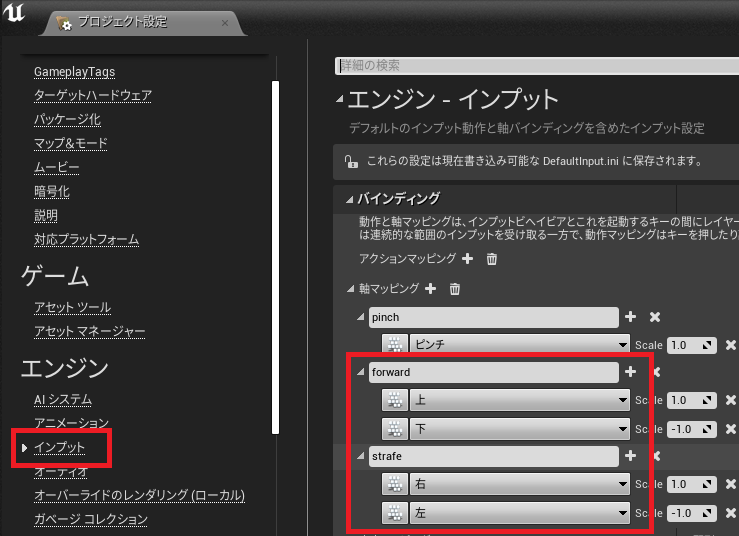
Task: Click key-select button for 左 row
Action: [x=394, y=513]
